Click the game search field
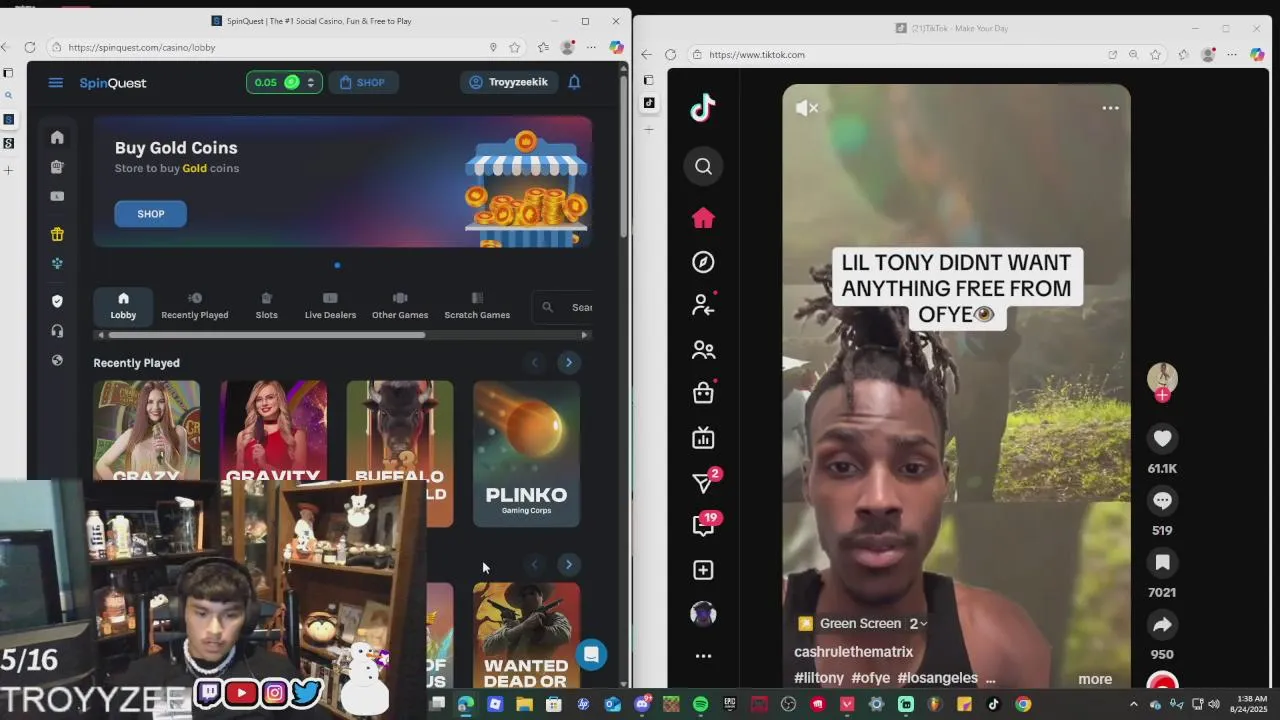1280x720 pixels. [563, 307]
